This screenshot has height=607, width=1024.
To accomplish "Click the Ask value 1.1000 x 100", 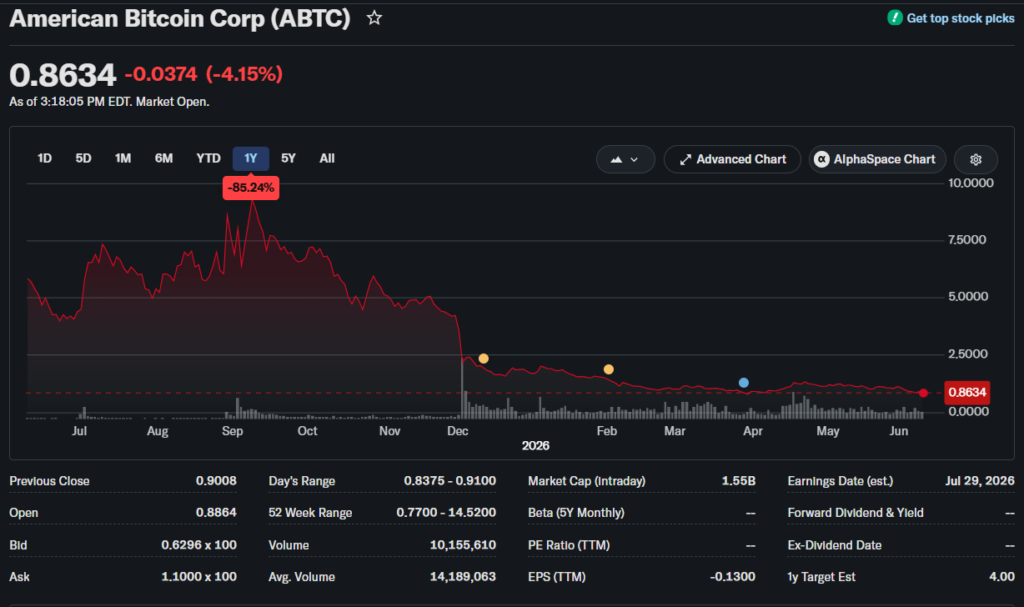I will tap(199, 576).
